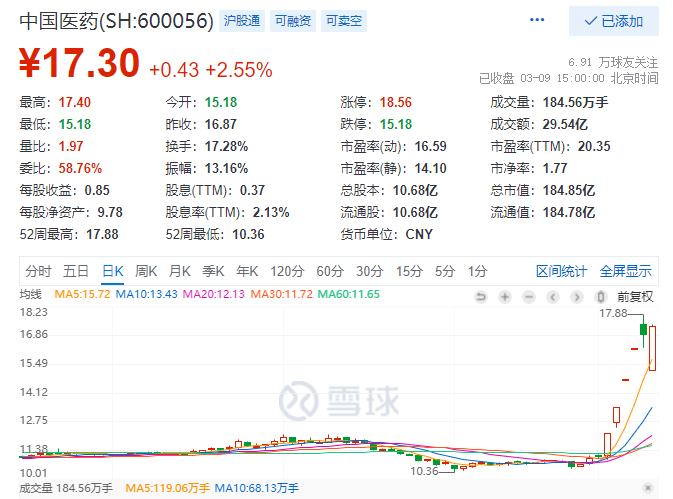The height and width of the screenshot is (499, 673).
Task: Click the MA60:11.65 indicator label
Action: coord(349,294)
